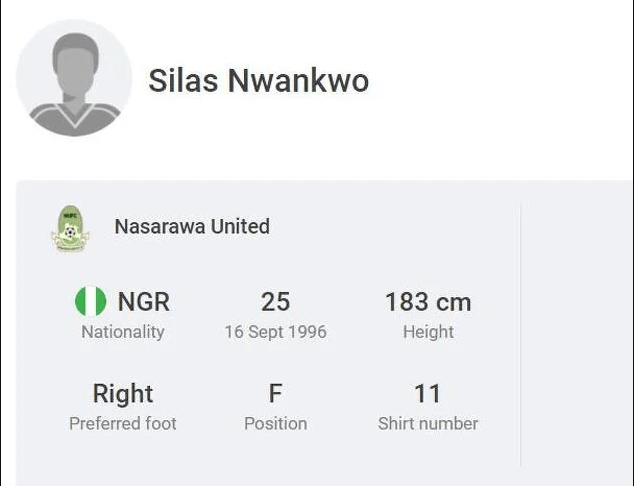Open the Nasarawa United team link
Viewport: 634px width, 486px height.
click(x=192, y=226)
